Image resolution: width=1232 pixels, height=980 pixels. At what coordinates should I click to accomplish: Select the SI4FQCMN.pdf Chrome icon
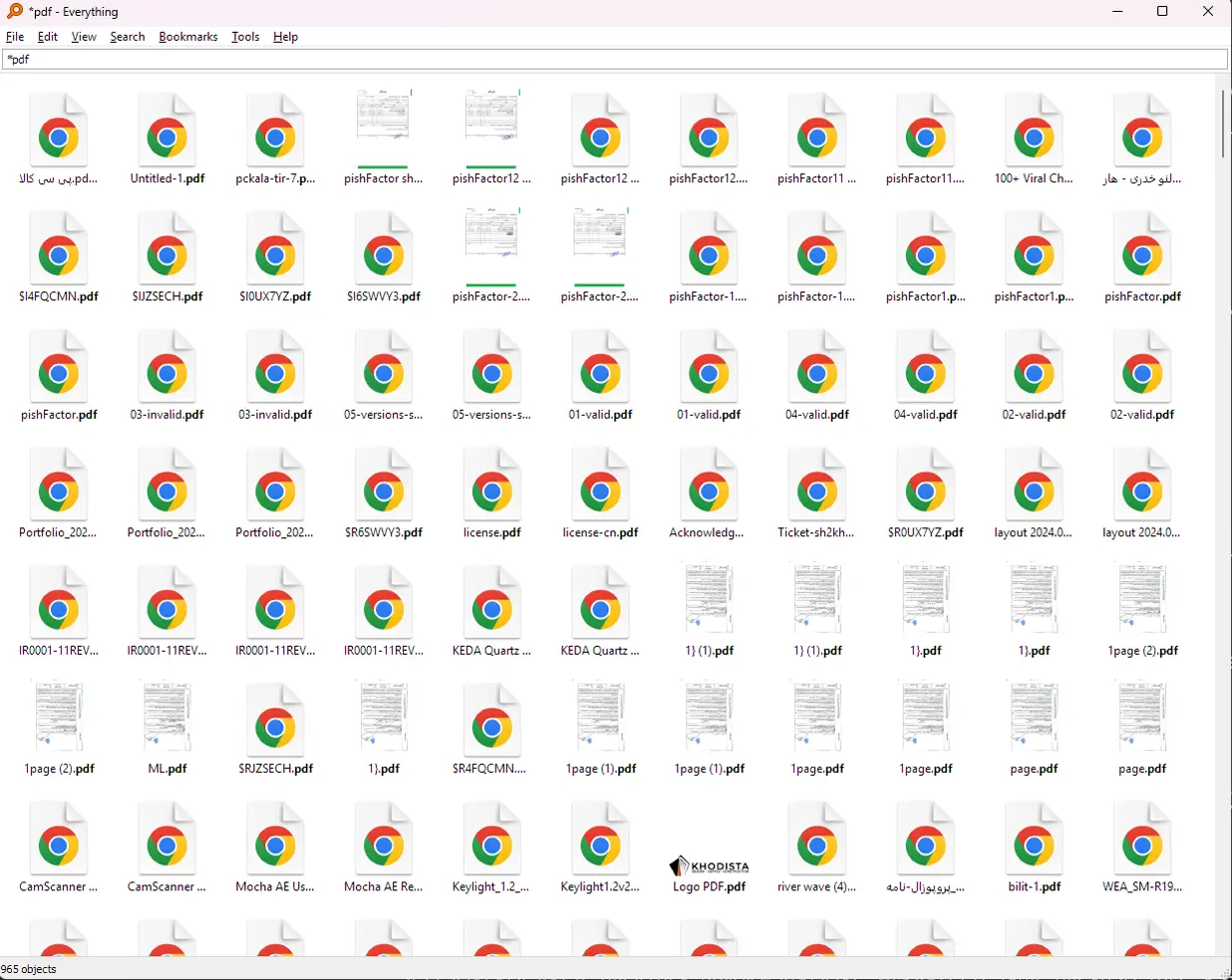coord(59,248)
